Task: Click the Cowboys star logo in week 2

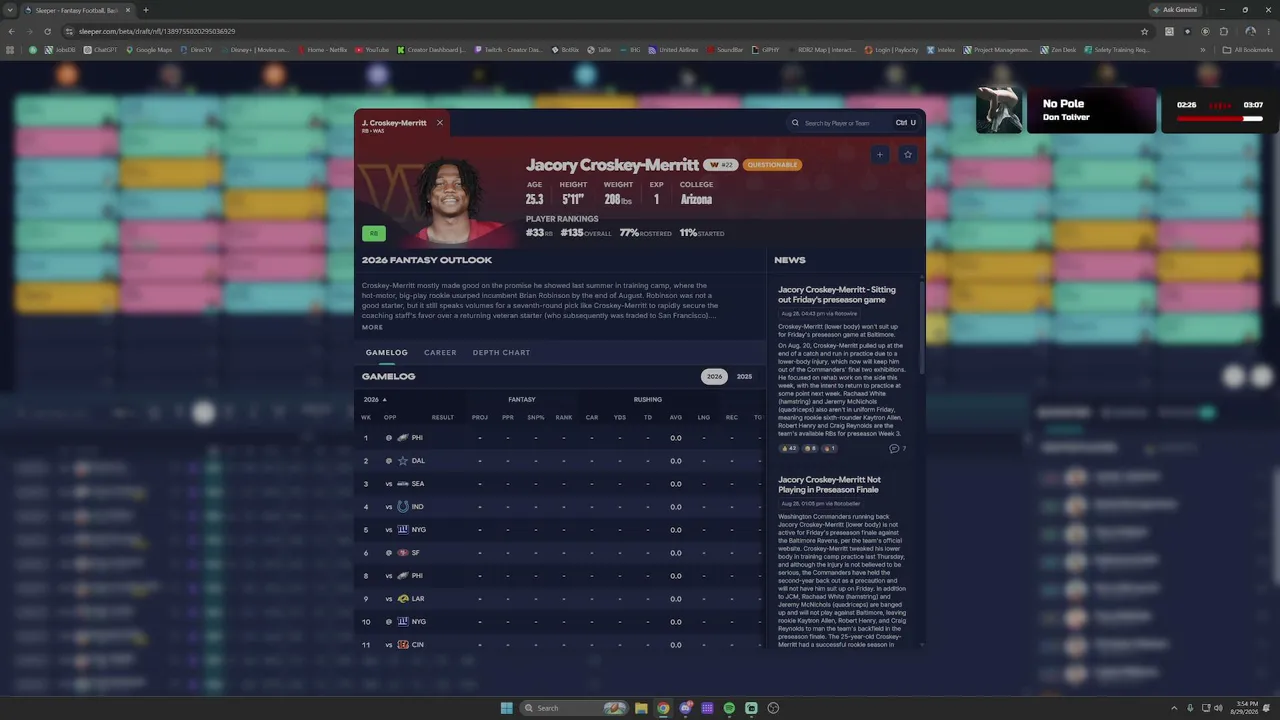Action: click(x=403, y=461)
